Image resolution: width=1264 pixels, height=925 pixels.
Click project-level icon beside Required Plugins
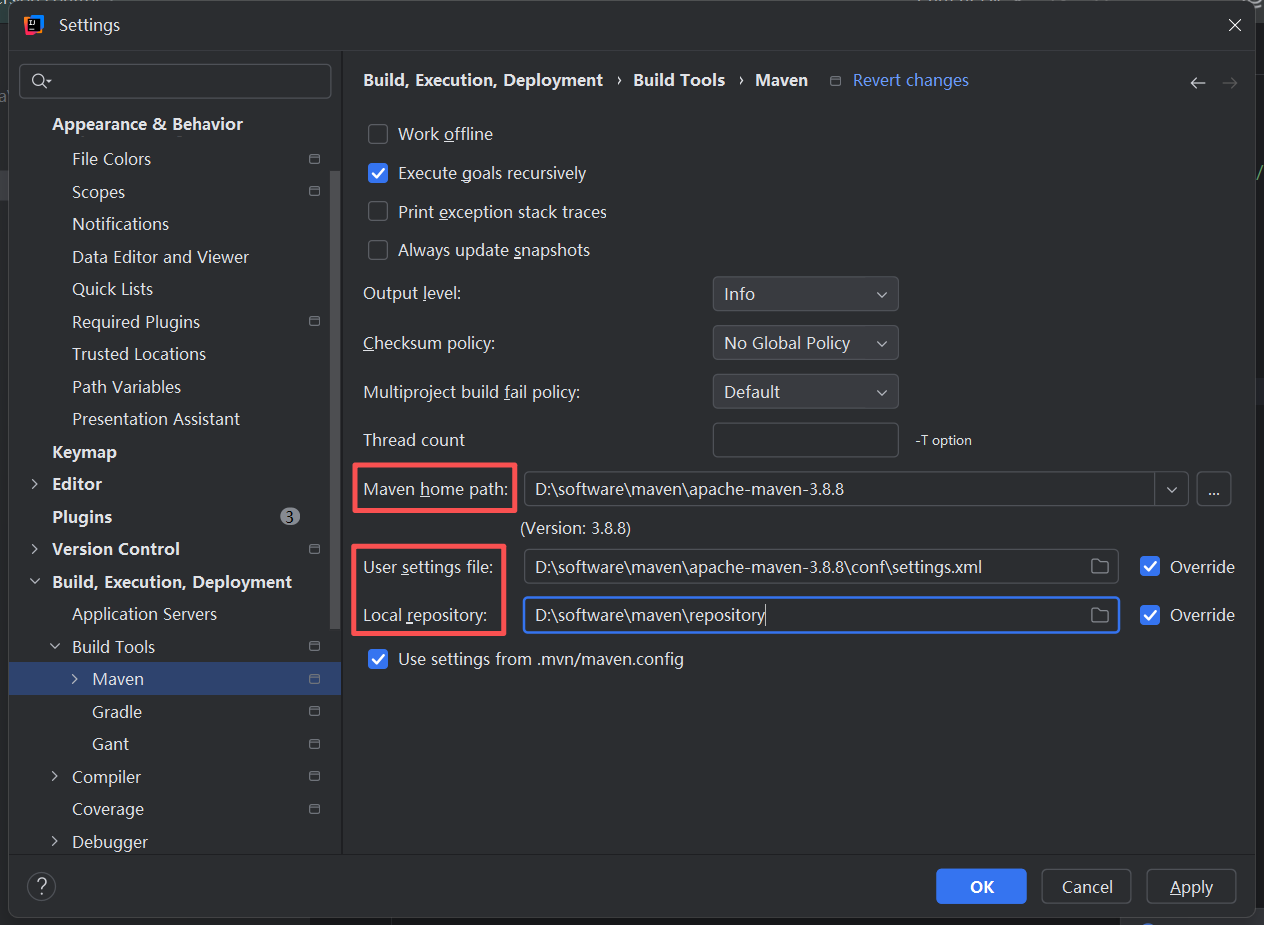[x=314, y=321]
